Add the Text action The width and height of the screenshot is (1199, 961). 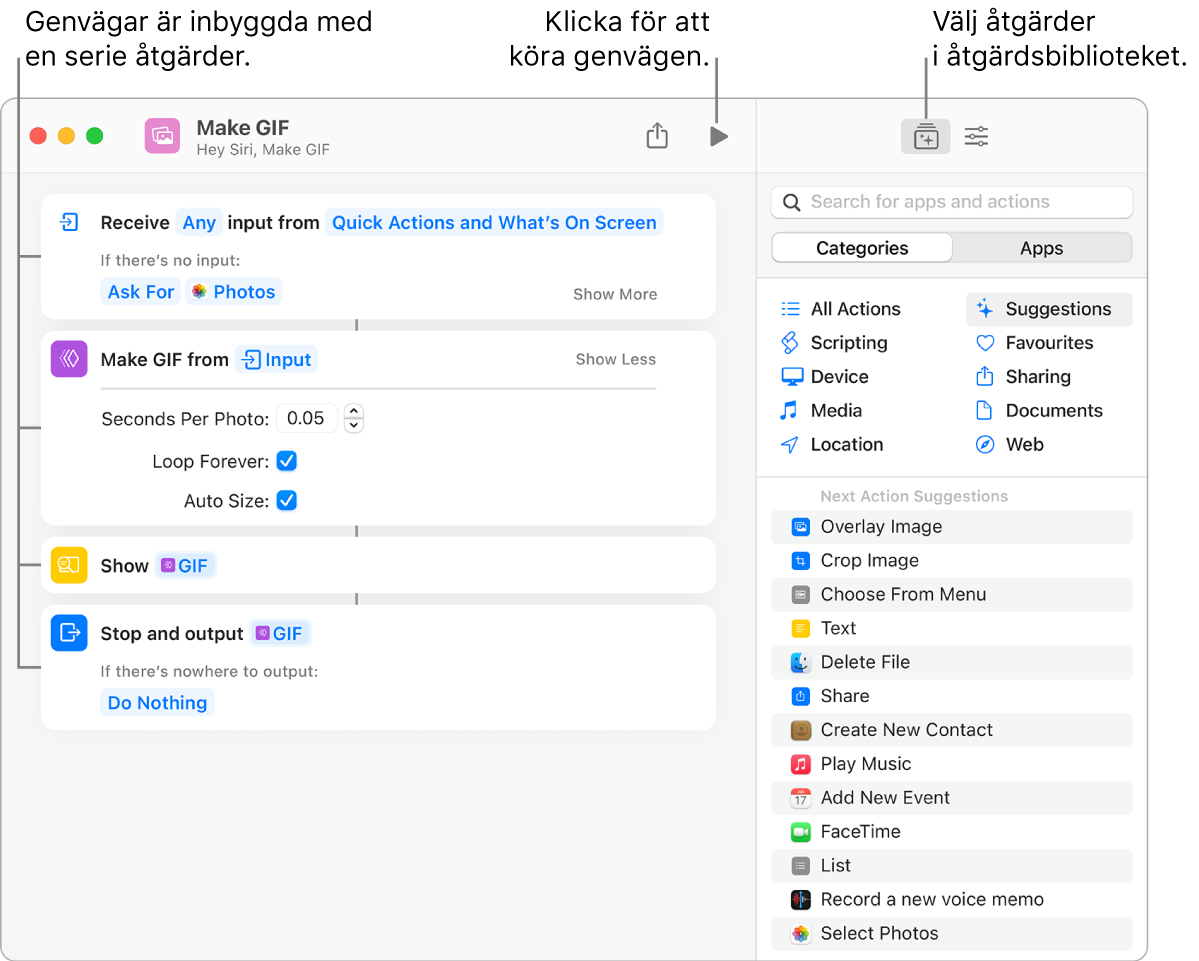click(951, 628)
